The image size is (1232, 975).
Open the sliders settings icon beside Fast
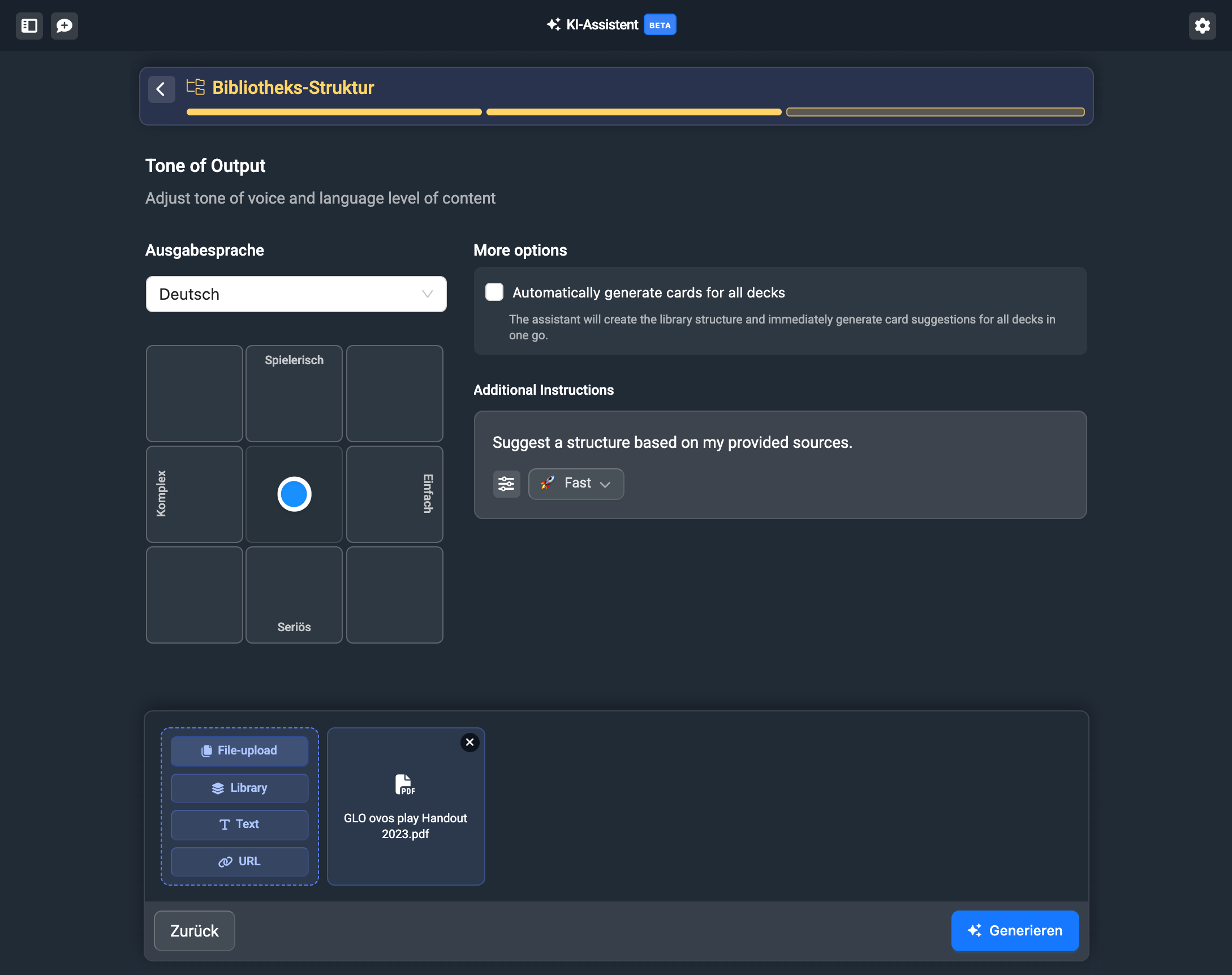[506, 484]
